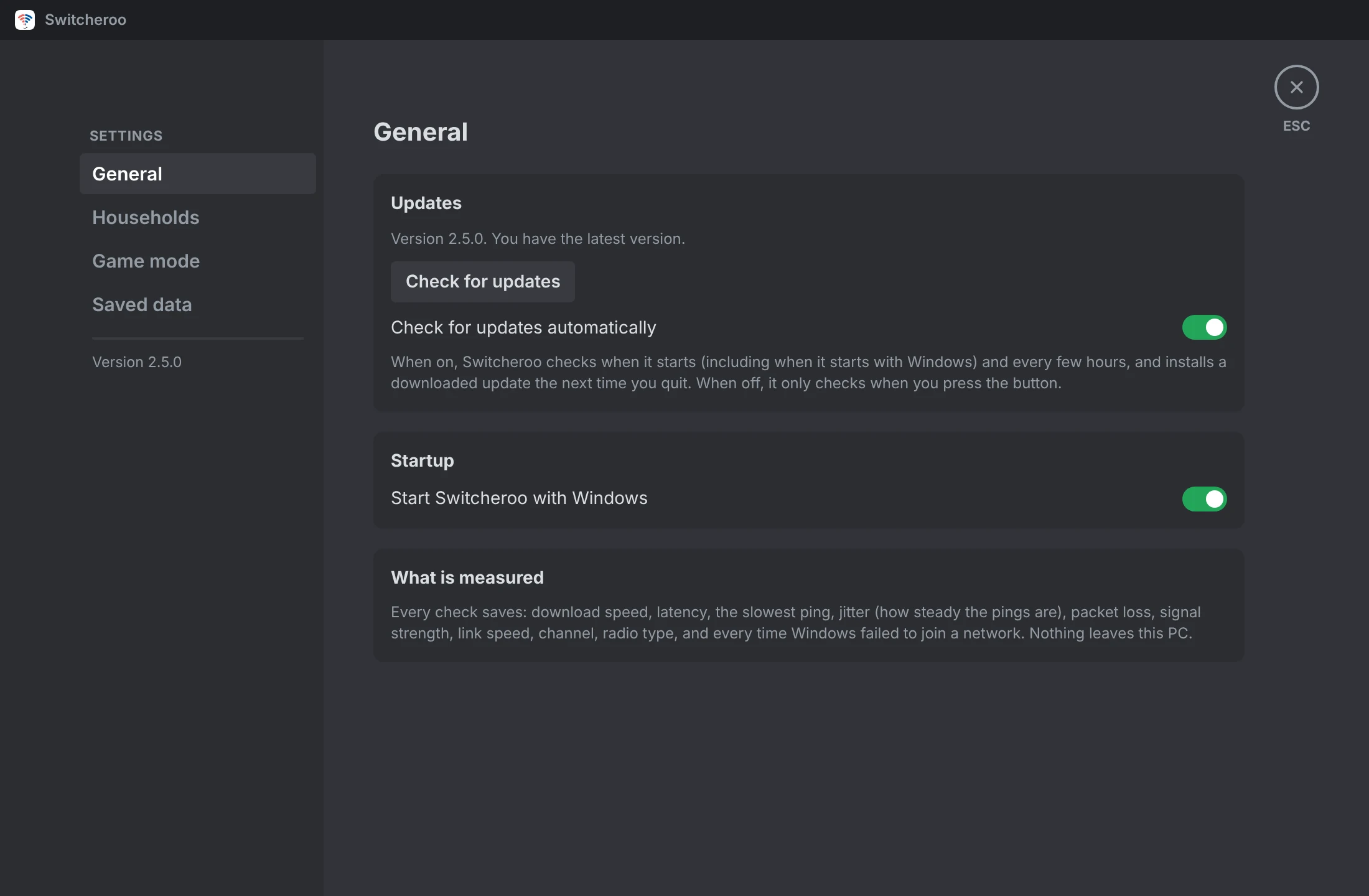Click the sidebar Version 2.5.0 label
Screen dimensions: 1369x896
[x=137, y=362]
